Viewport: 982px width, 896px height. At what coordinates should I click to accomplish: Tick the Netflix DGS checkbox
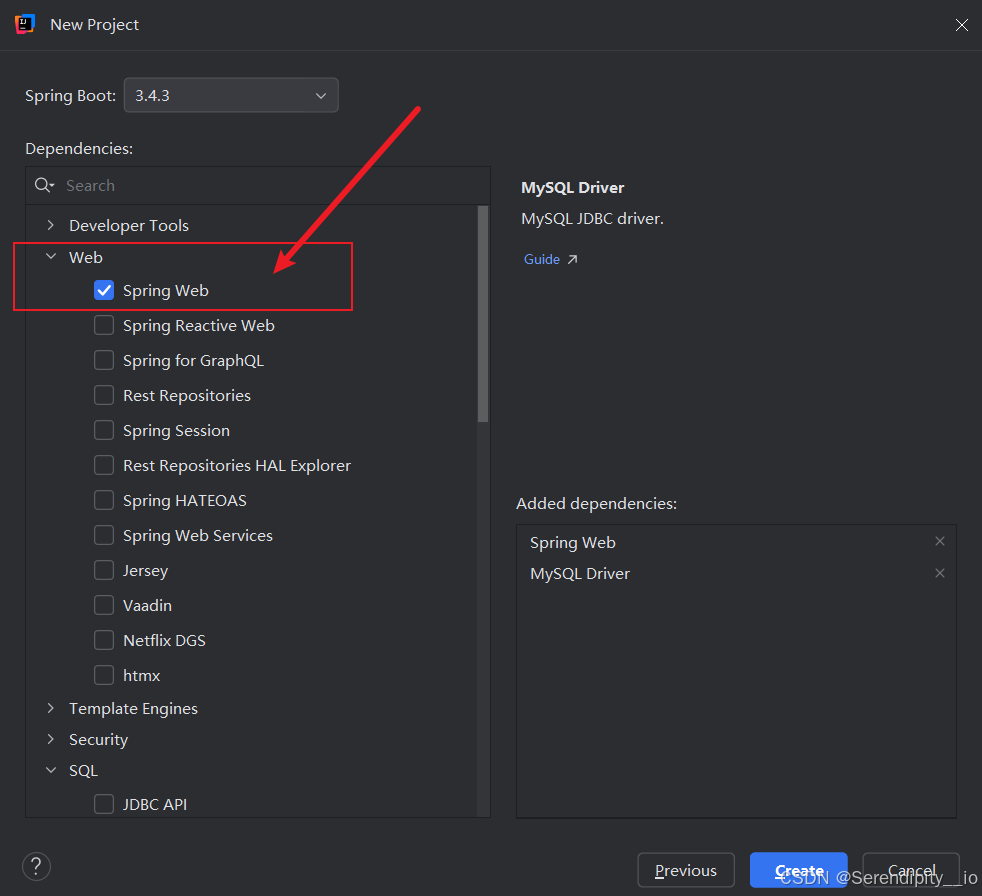104,641
